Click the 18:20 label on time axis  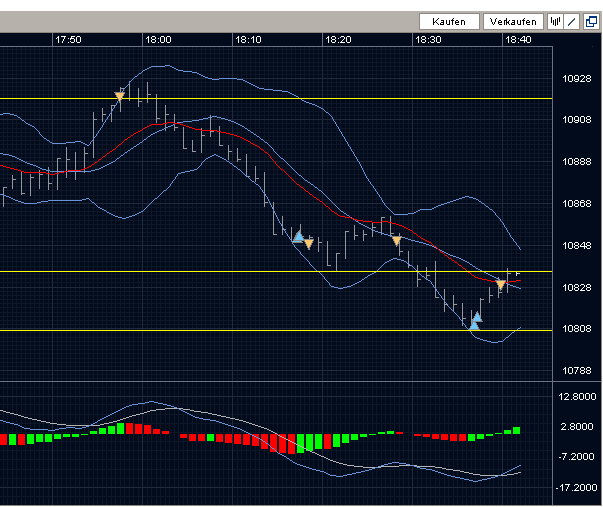[x=338, y=40]
